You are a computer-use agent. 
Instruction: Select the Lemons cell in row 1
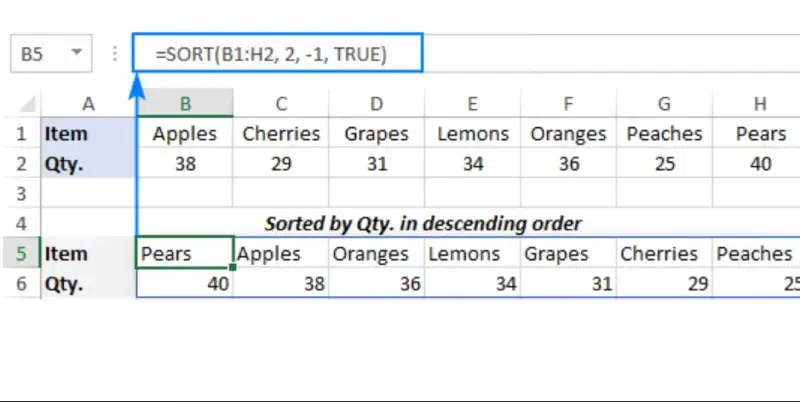pos(473,134)
